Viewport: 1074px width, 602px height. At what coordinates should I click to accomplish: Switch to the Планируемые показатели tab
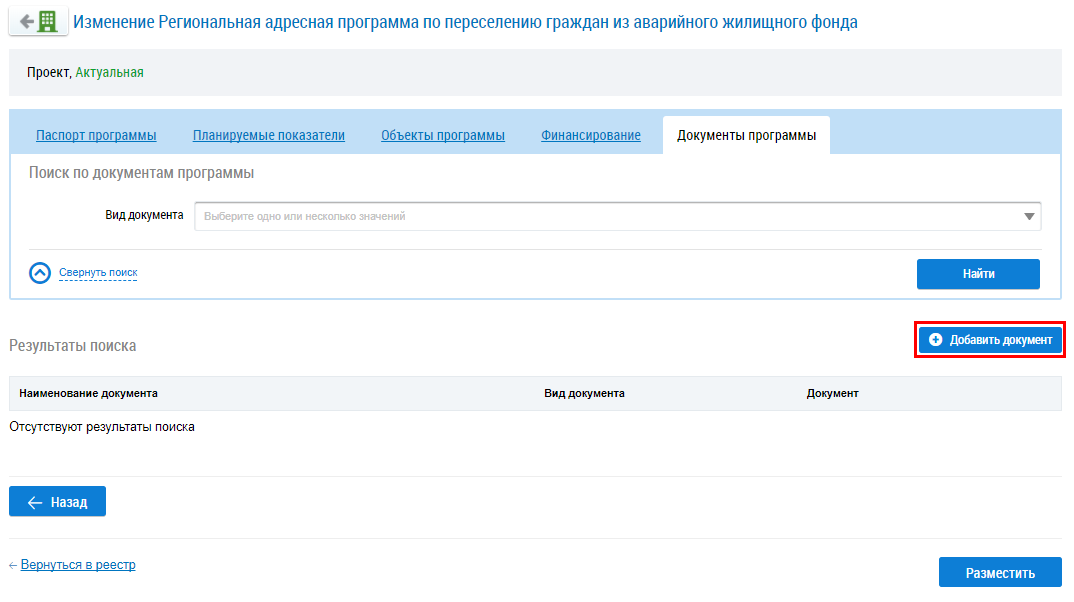click(269, 136)
